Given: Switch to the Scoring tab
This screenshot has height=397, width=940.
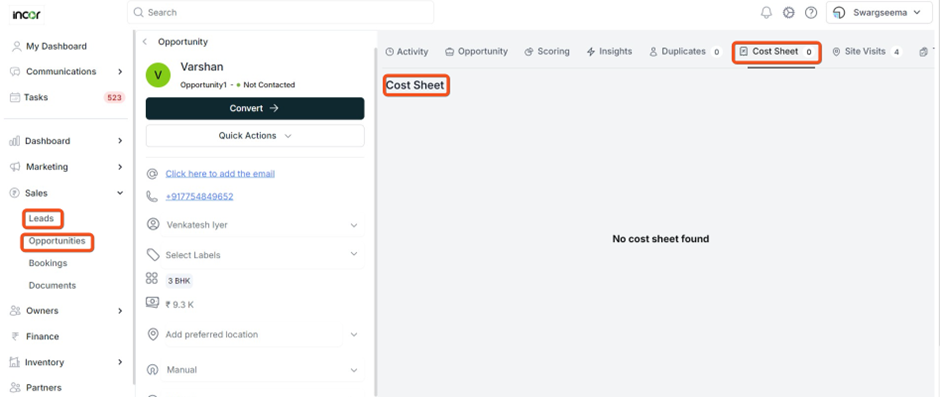Looking at the screenshot, I should (547, 52).
